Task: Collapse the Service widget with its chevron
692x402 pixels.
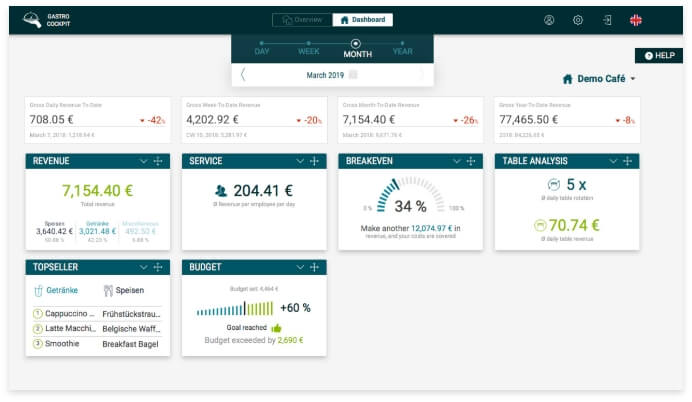Action: click(300, 161)
